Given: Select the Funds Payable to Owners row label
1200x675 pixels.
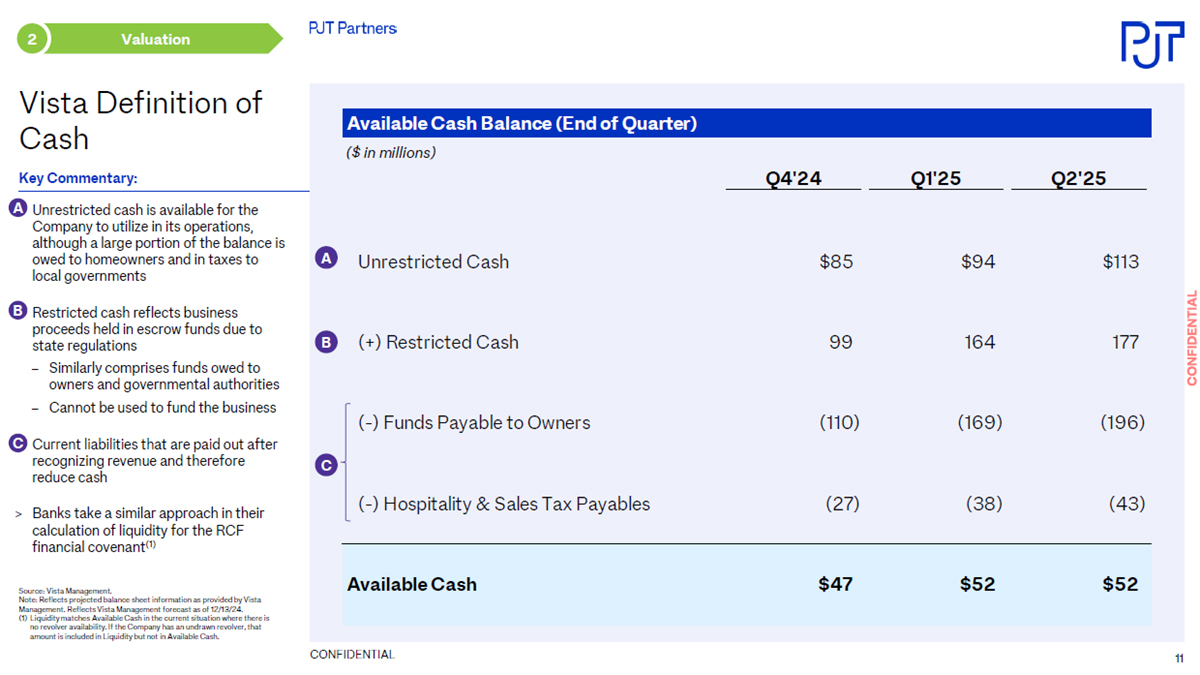Looking at the screenshot, I should coord(474,422).
